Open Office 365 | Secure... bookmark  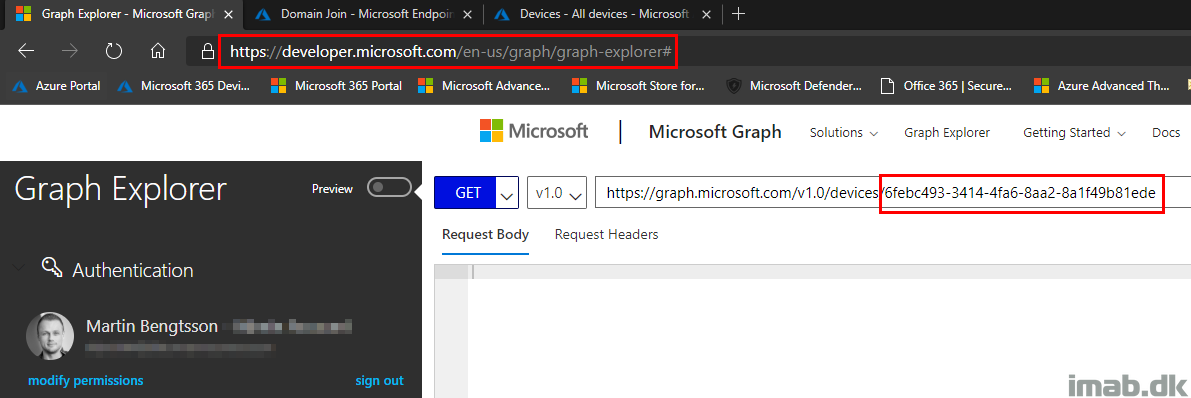[x=946, y=86]
